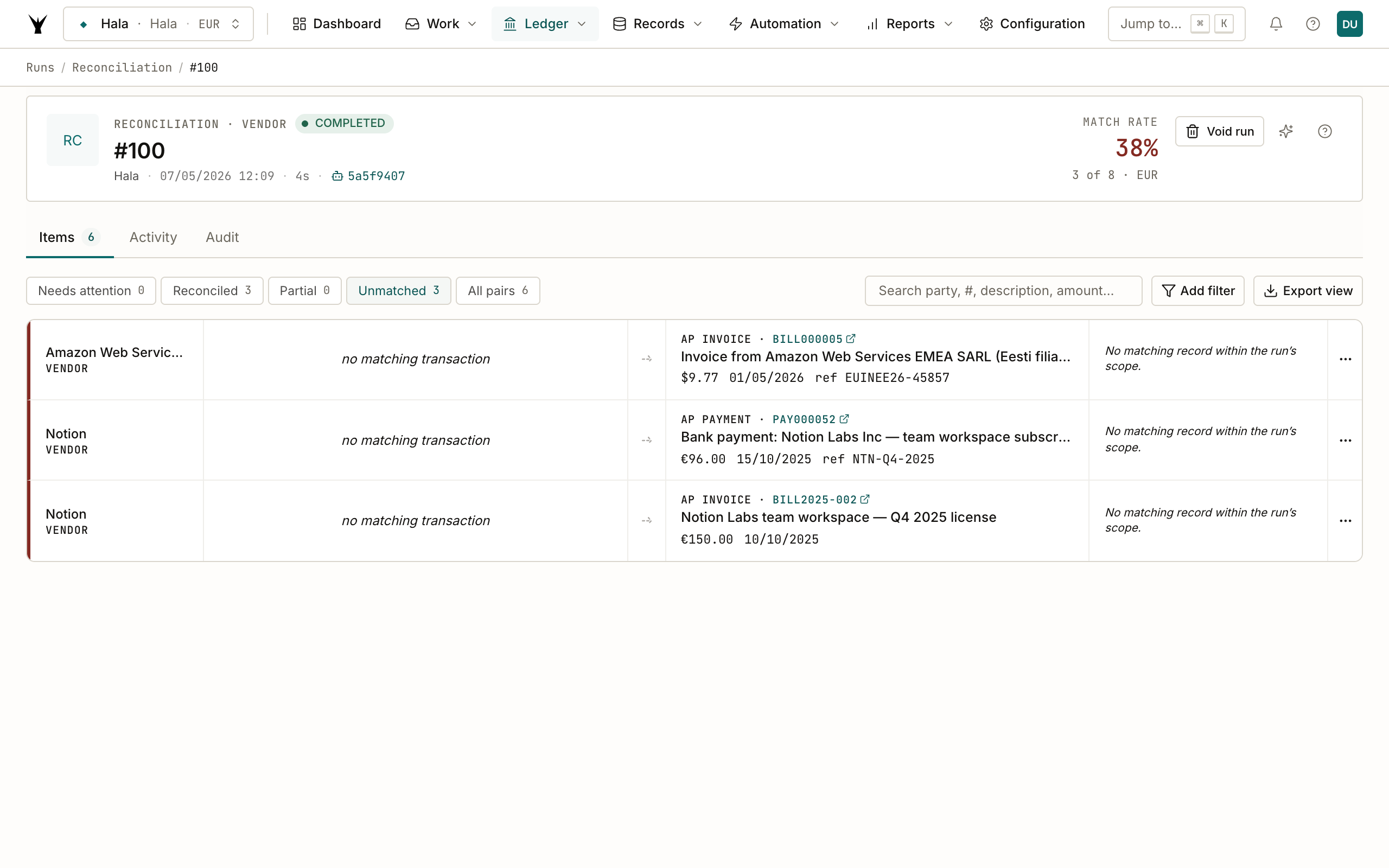Click the €150.00 amount
Viewport: 1389px width, 868px height.
pos(706,540)
